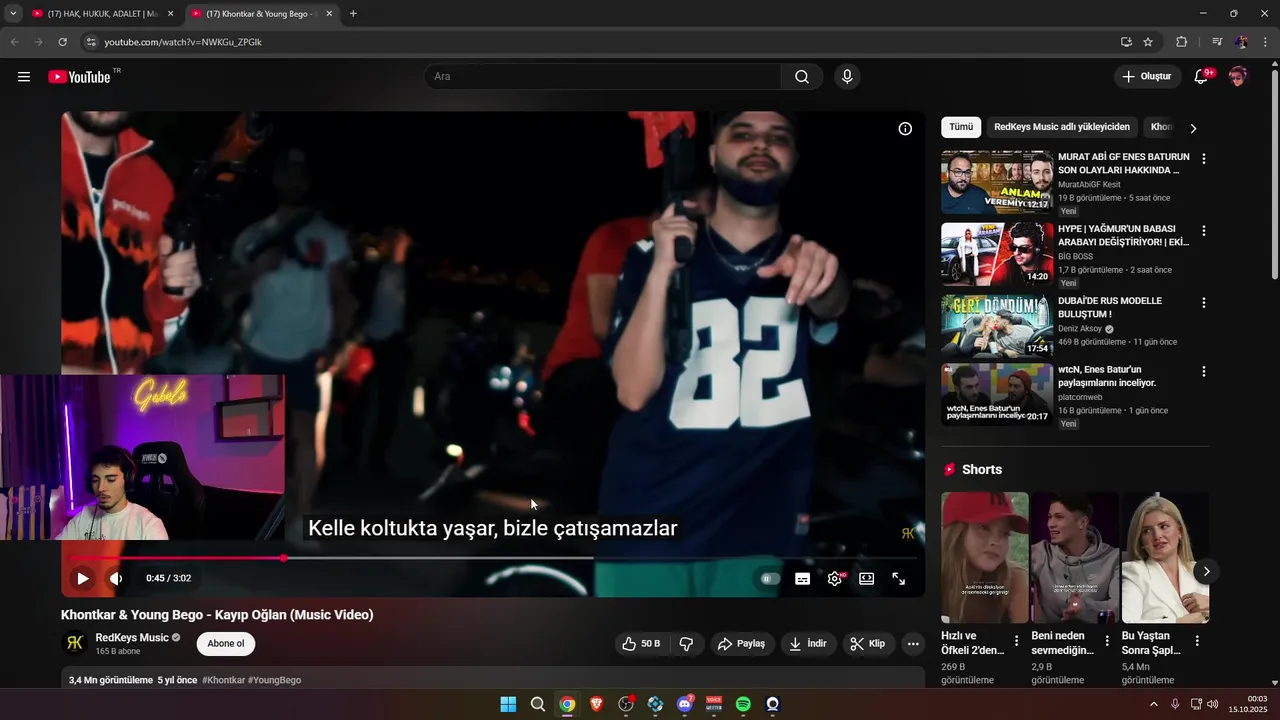Open player settings gear
The height and width of the screenshot is (720, 1280).
coord(835,578)
